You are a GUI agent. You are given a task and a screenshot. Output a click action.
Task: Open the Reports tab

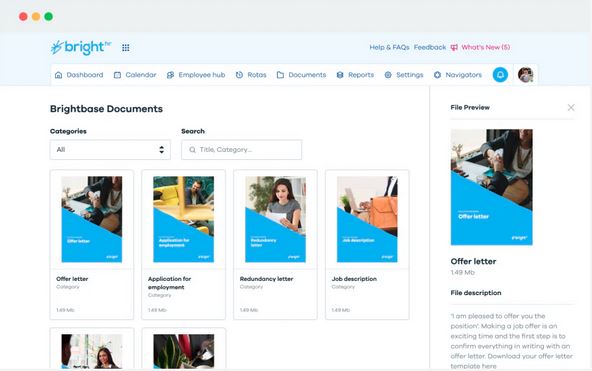(355, 75)
